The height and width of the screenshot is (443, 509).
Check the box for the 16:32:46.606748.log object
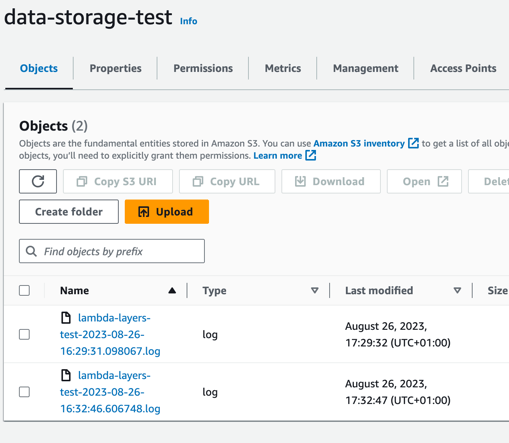(24, 392)
